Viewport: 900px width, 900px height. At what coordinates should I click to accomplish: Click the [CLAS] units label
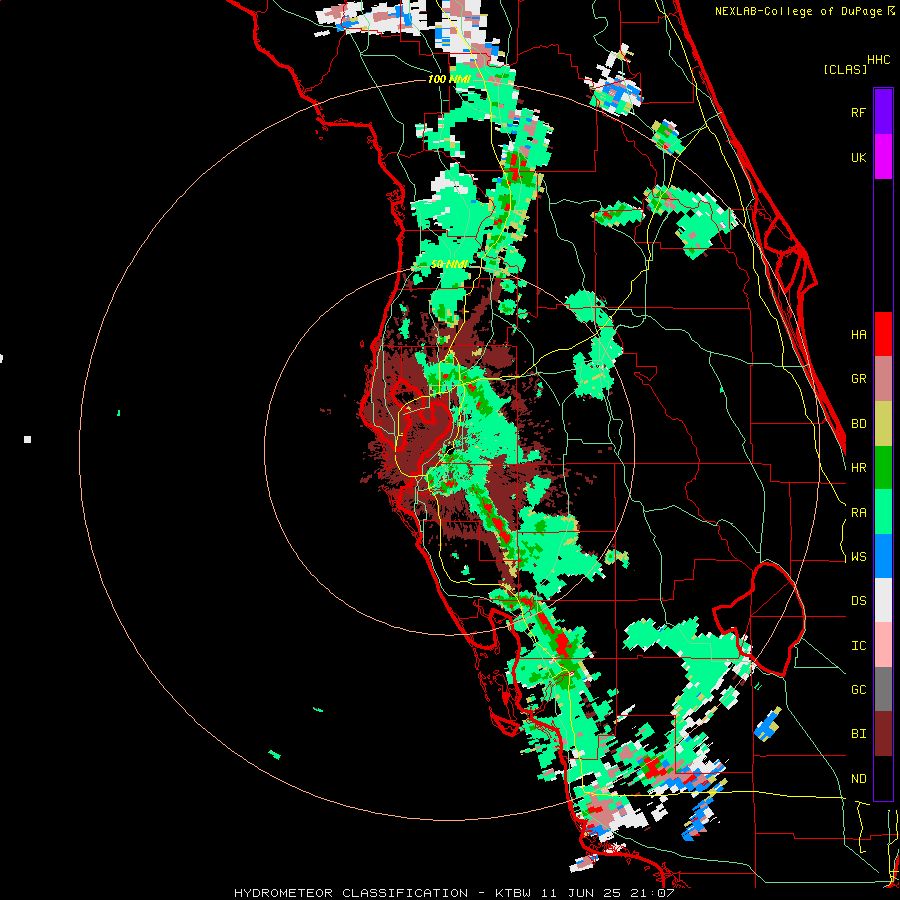845,69
